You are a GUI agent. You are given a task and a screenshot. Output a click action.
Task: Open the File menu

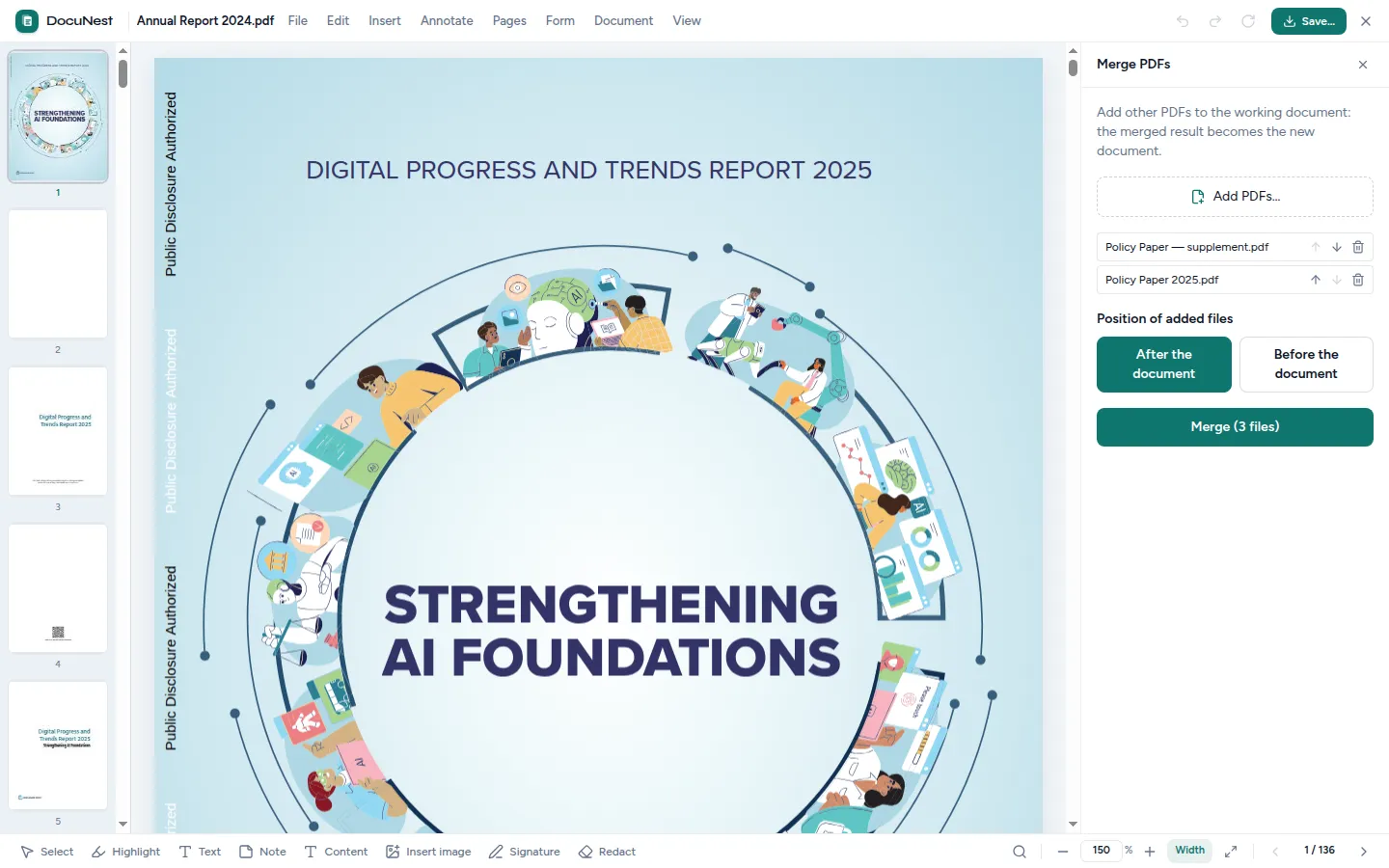[298, 21]
